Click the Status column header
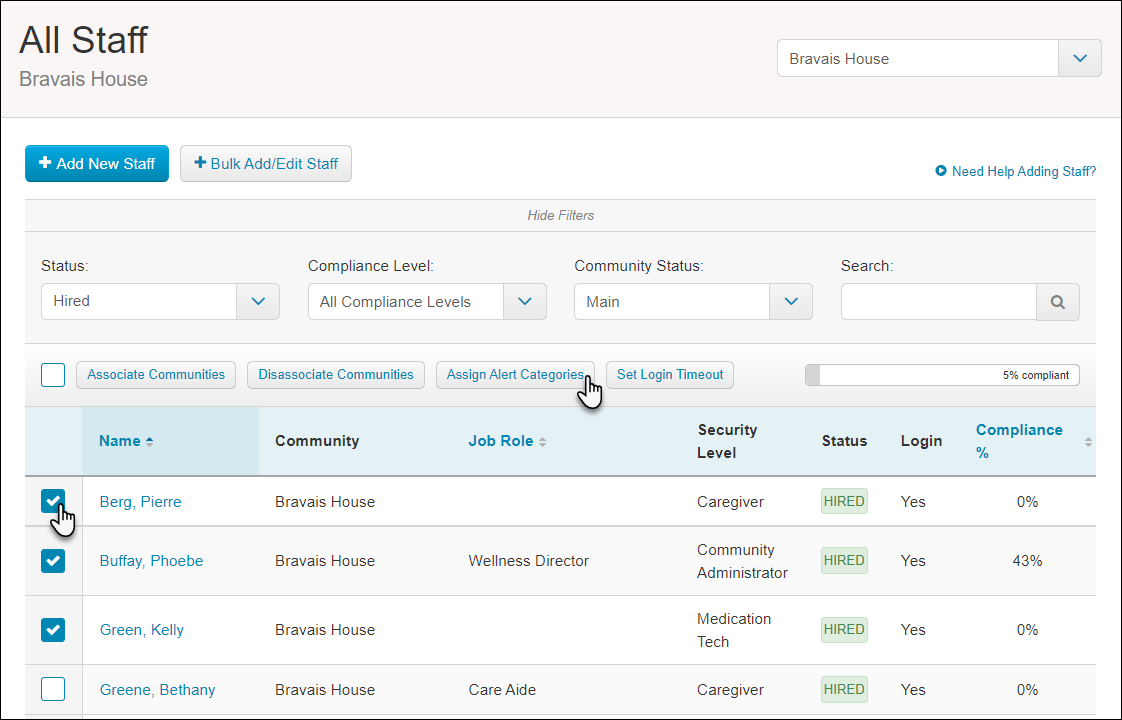 click(844, 441)
